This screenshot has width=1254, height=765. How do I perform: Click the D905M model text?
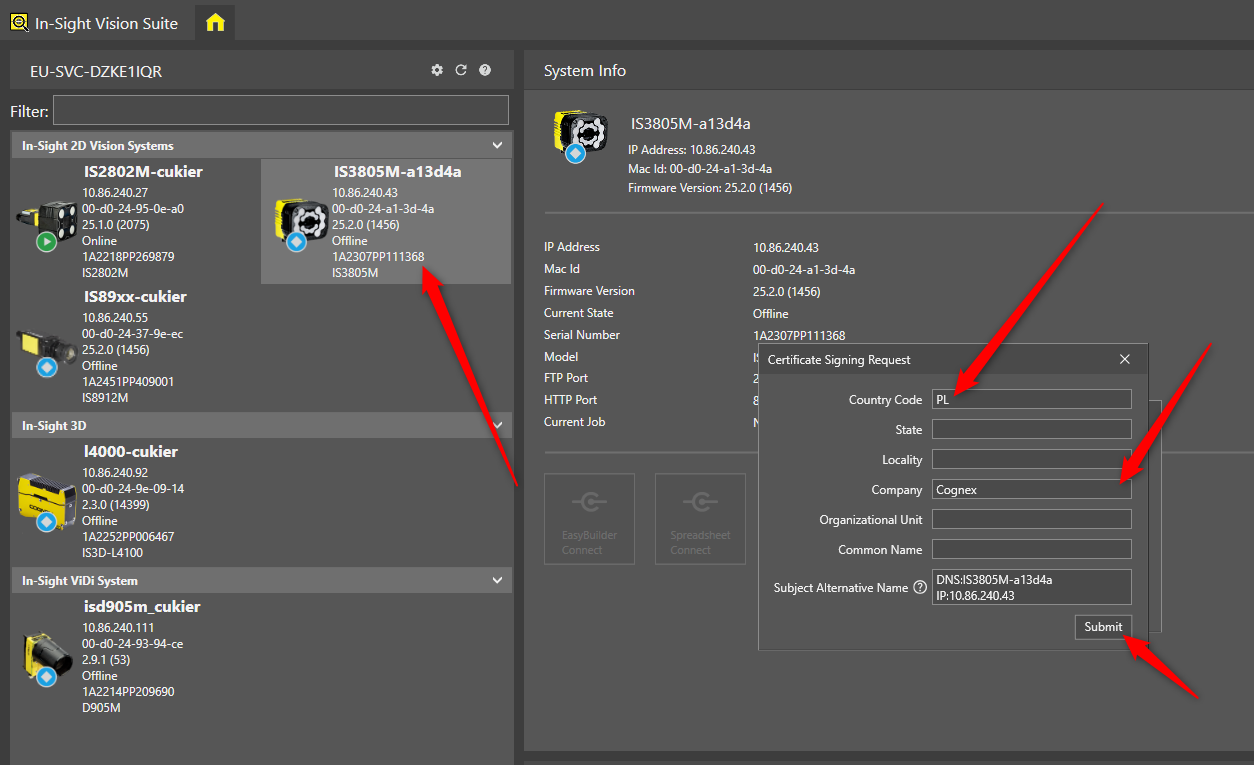tap(101, 708)
